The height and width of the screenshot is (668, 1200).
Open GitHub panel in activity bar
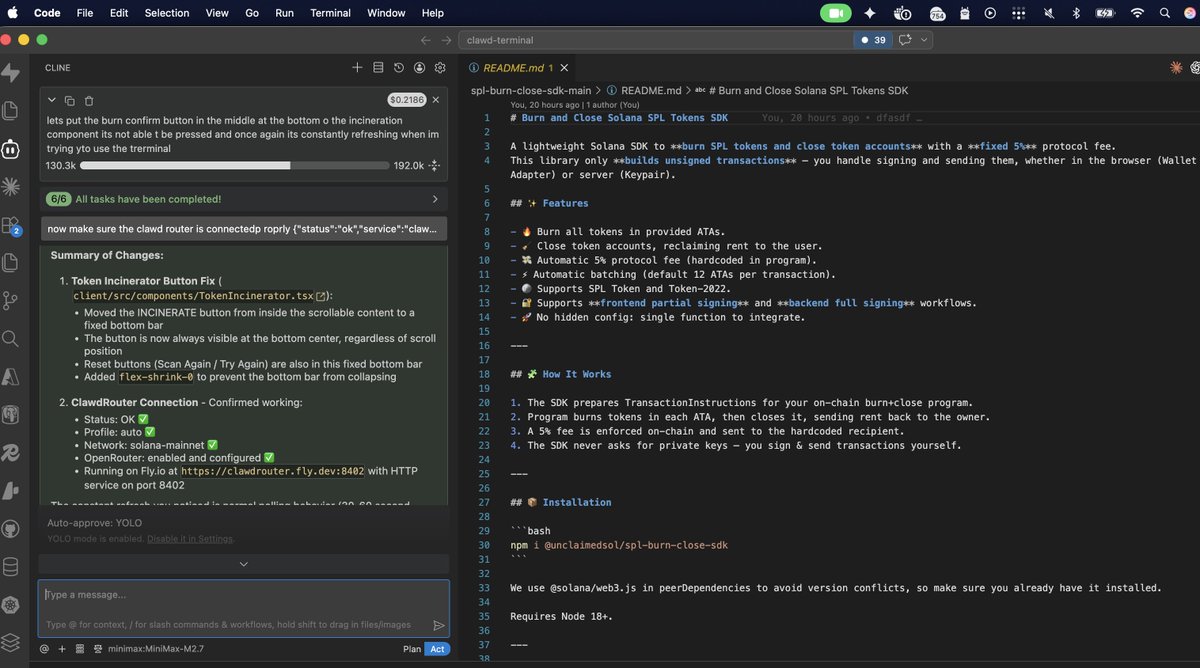click(11, 529)
